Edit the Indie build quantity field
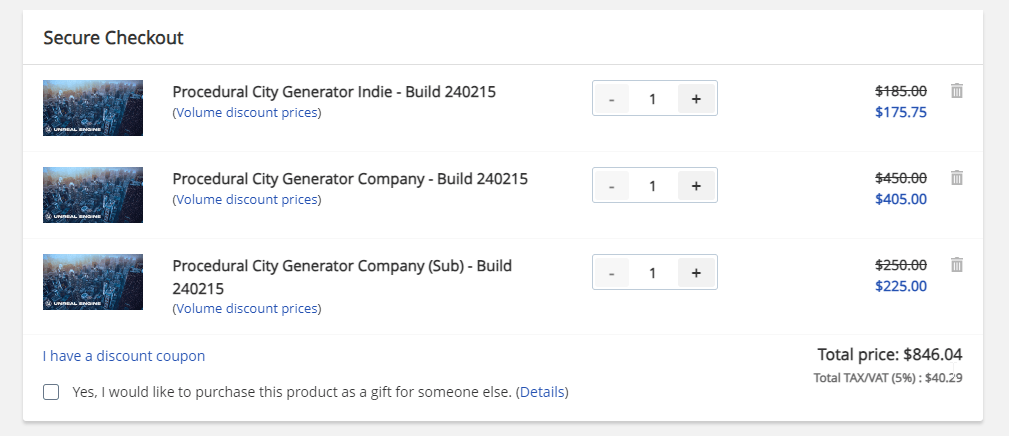1009x436 pixels. tap(653, 99)
